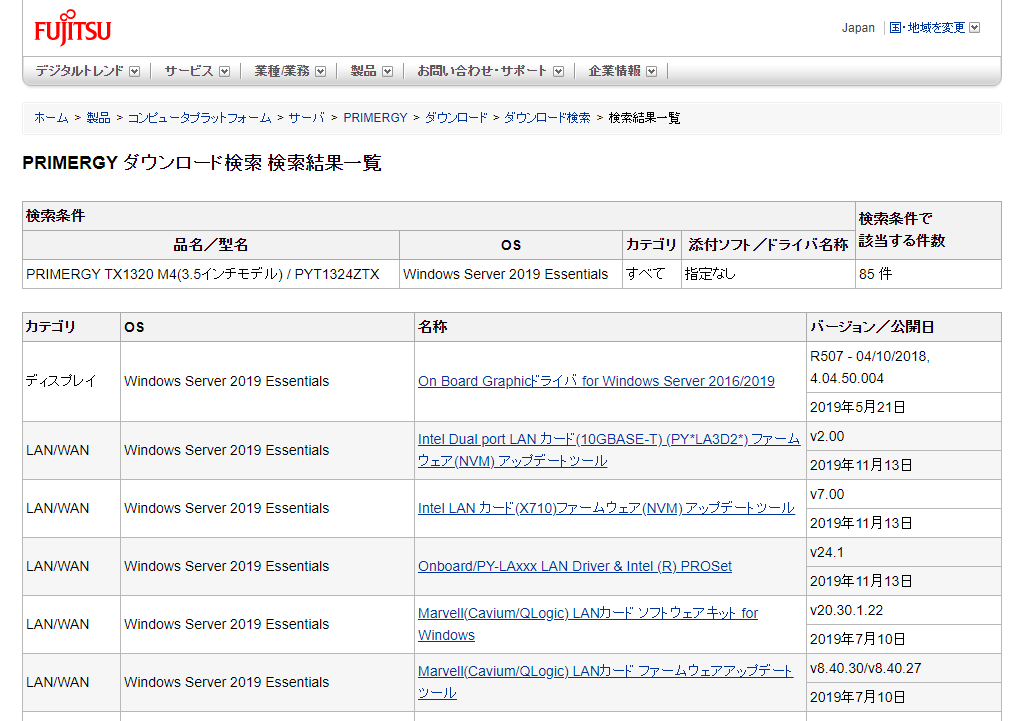
Task: Open Intel Dual port LAN カード firmware link
Action: 609,450
